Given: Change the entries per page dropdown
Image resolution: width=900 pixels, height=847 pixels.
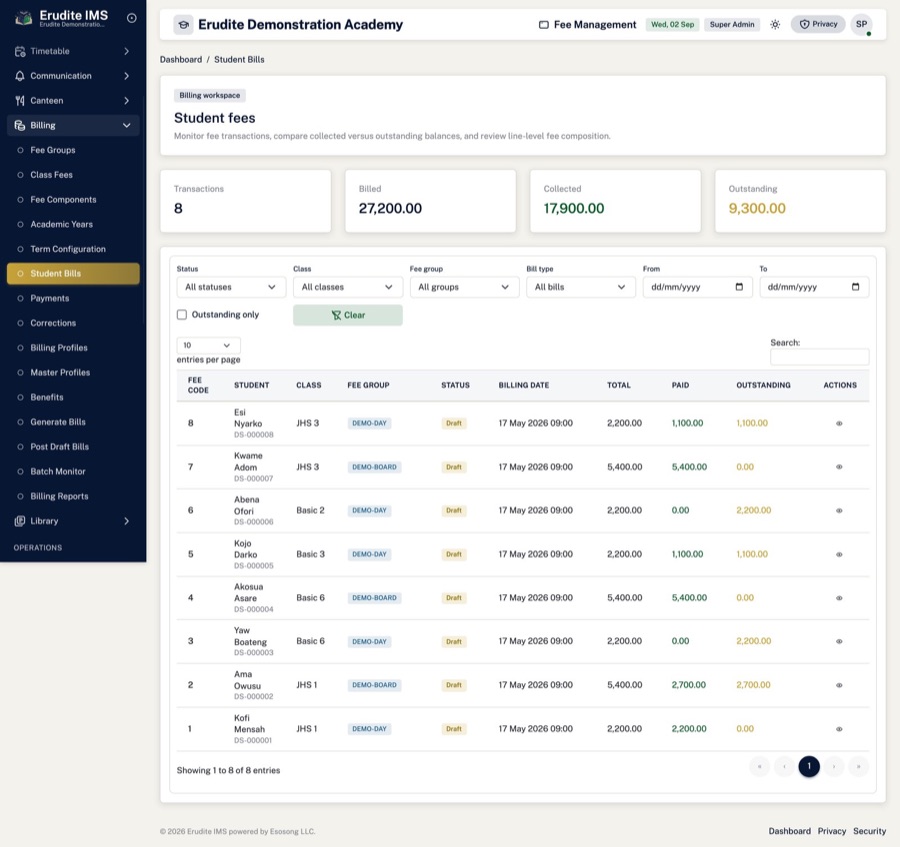Looking at the screenshot, I should (208, 345).
